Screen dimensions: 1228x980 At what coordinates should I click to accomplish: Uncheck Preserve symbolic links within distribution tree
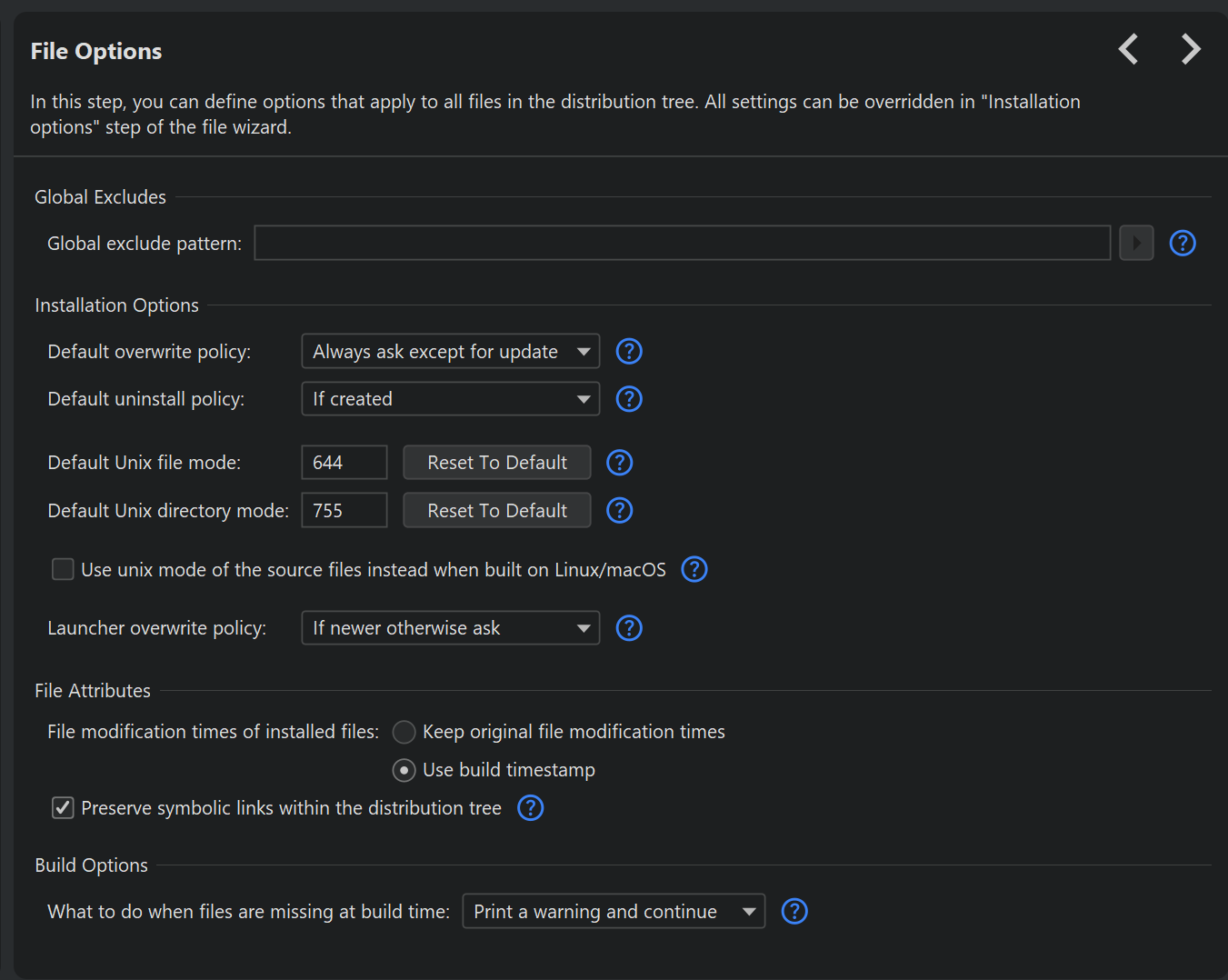pos(63,808)
